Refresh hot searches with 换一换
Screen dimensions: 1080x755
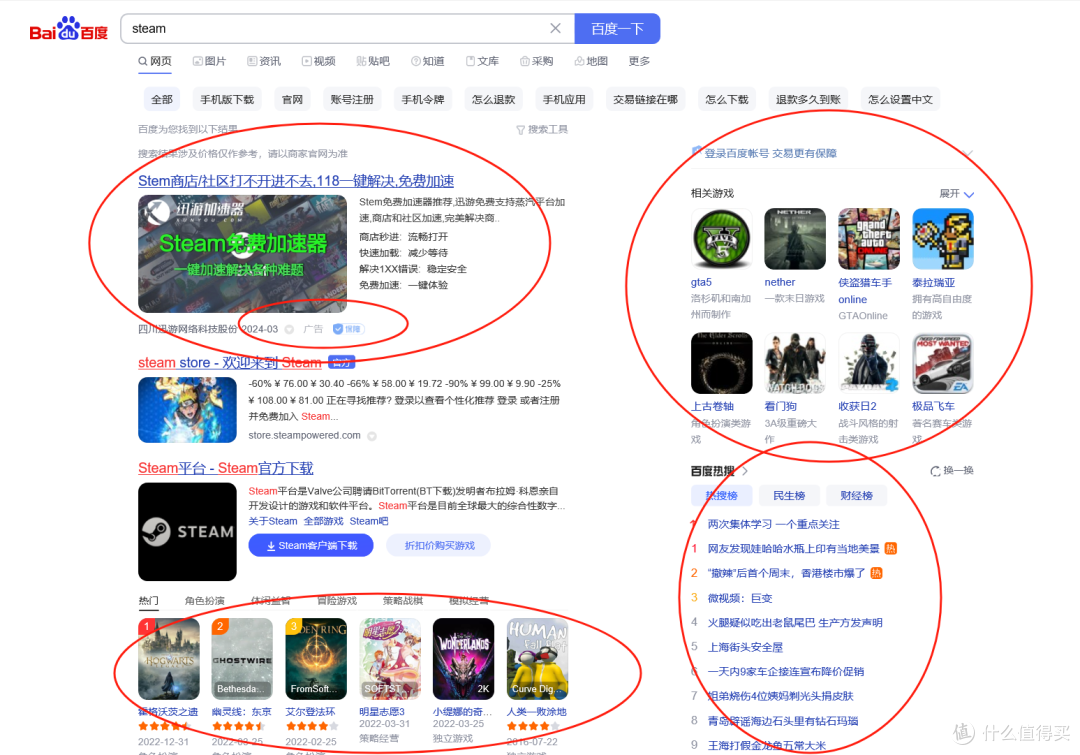coord(951,470)
